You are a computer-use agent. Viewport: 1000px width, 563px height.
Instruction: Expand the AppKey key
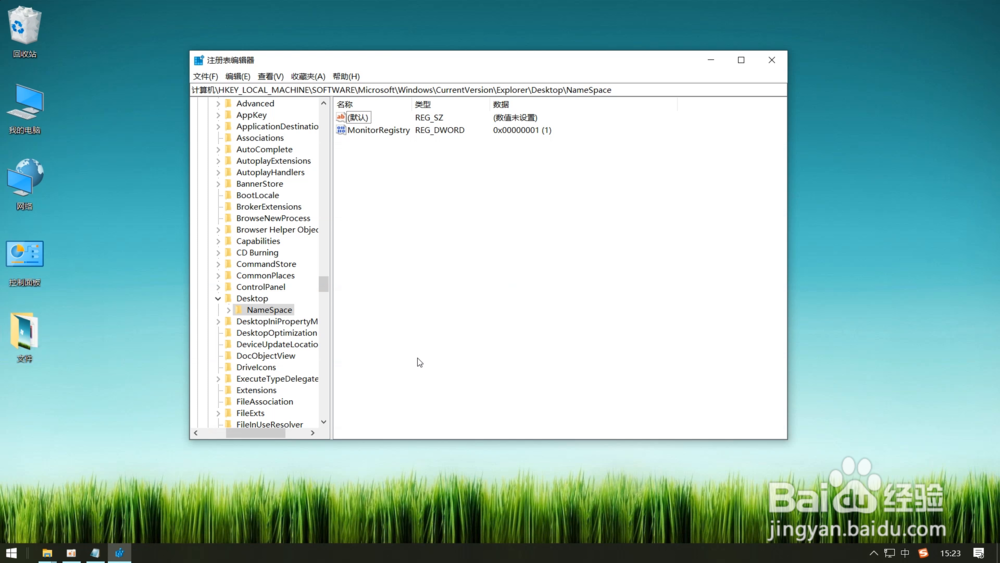[x=218, y=115]
